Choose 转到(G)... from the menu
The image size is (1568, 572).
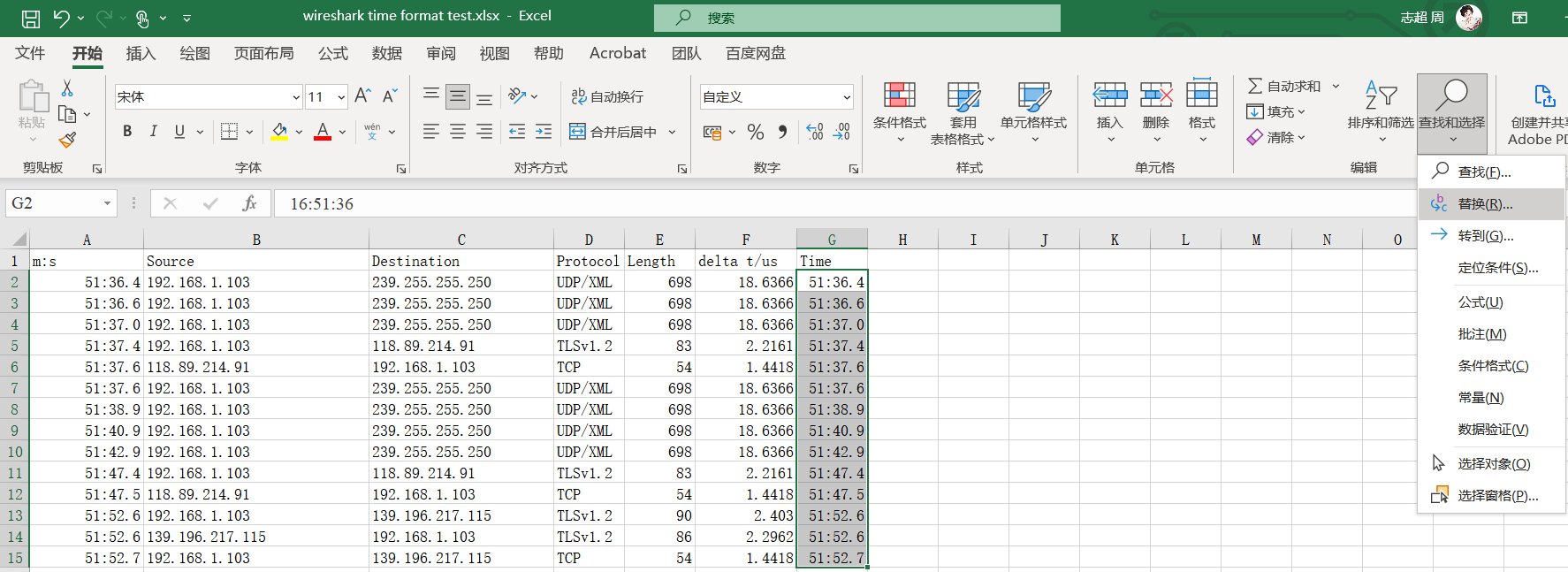(1491, 236)
